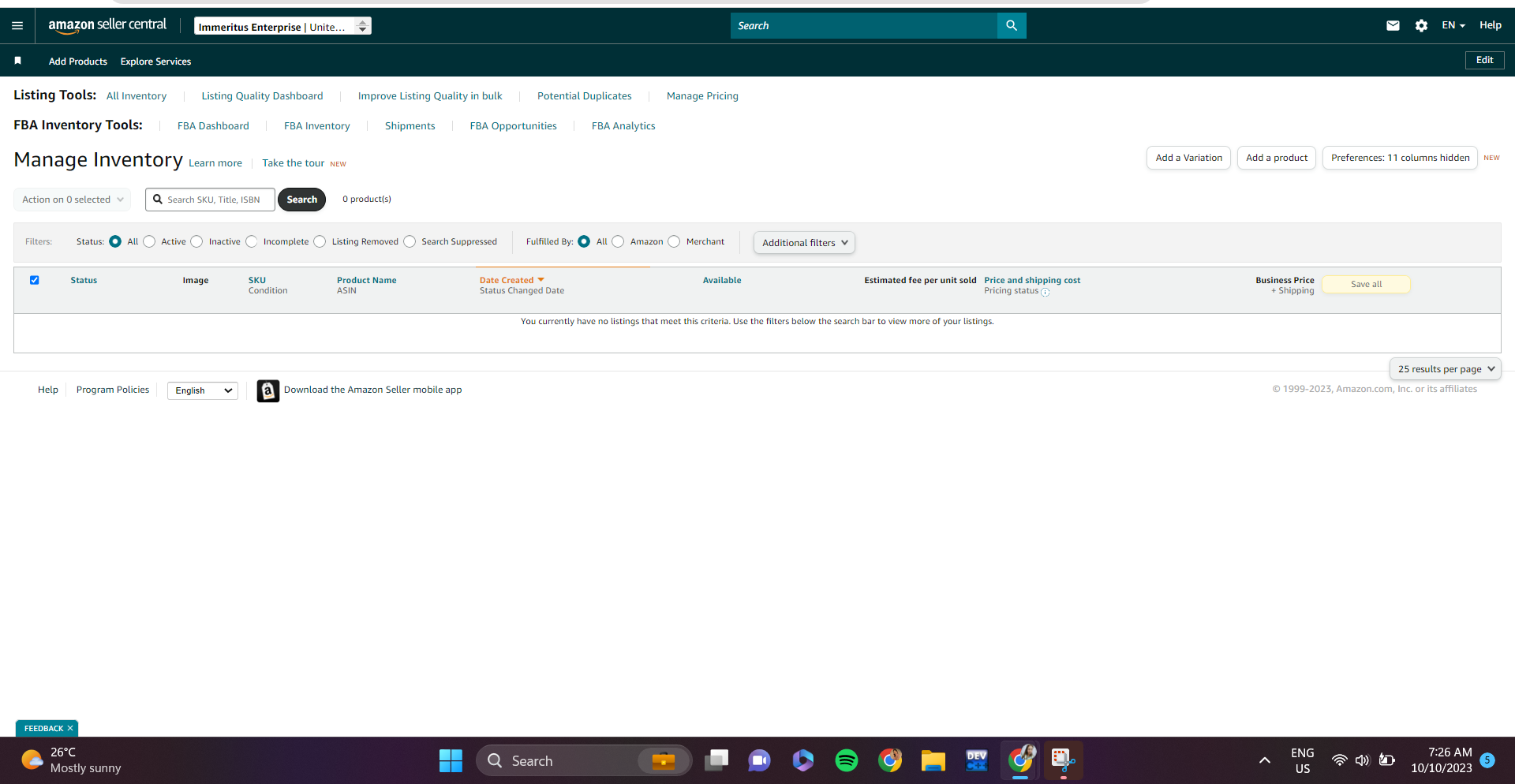
Task: Select Fulfilled By Amazon radio button
Action: 618,241
